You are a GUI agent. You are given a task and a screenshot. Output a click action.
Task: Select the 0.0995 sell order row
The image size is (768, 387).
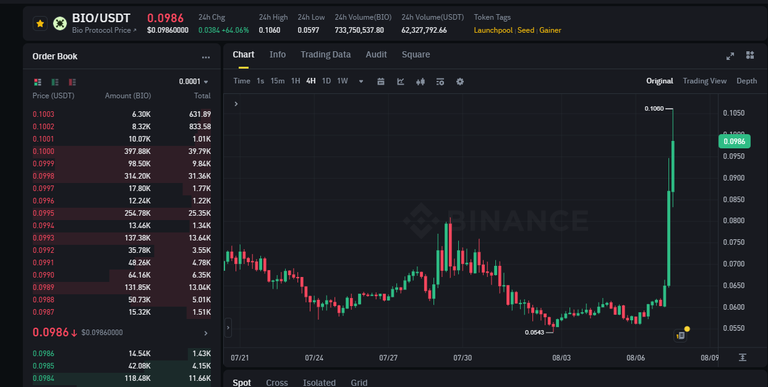click(x=121, y=214)
